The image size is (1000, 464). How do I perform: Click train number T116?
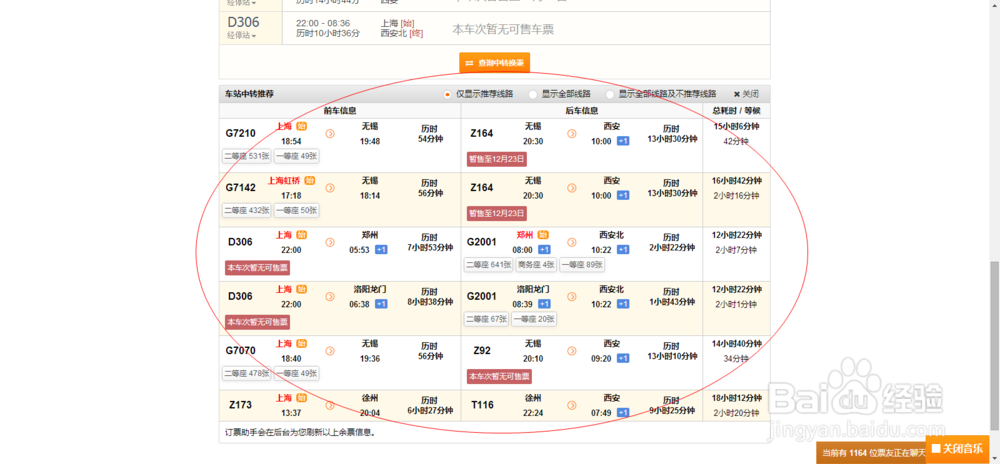click(482, 404)
